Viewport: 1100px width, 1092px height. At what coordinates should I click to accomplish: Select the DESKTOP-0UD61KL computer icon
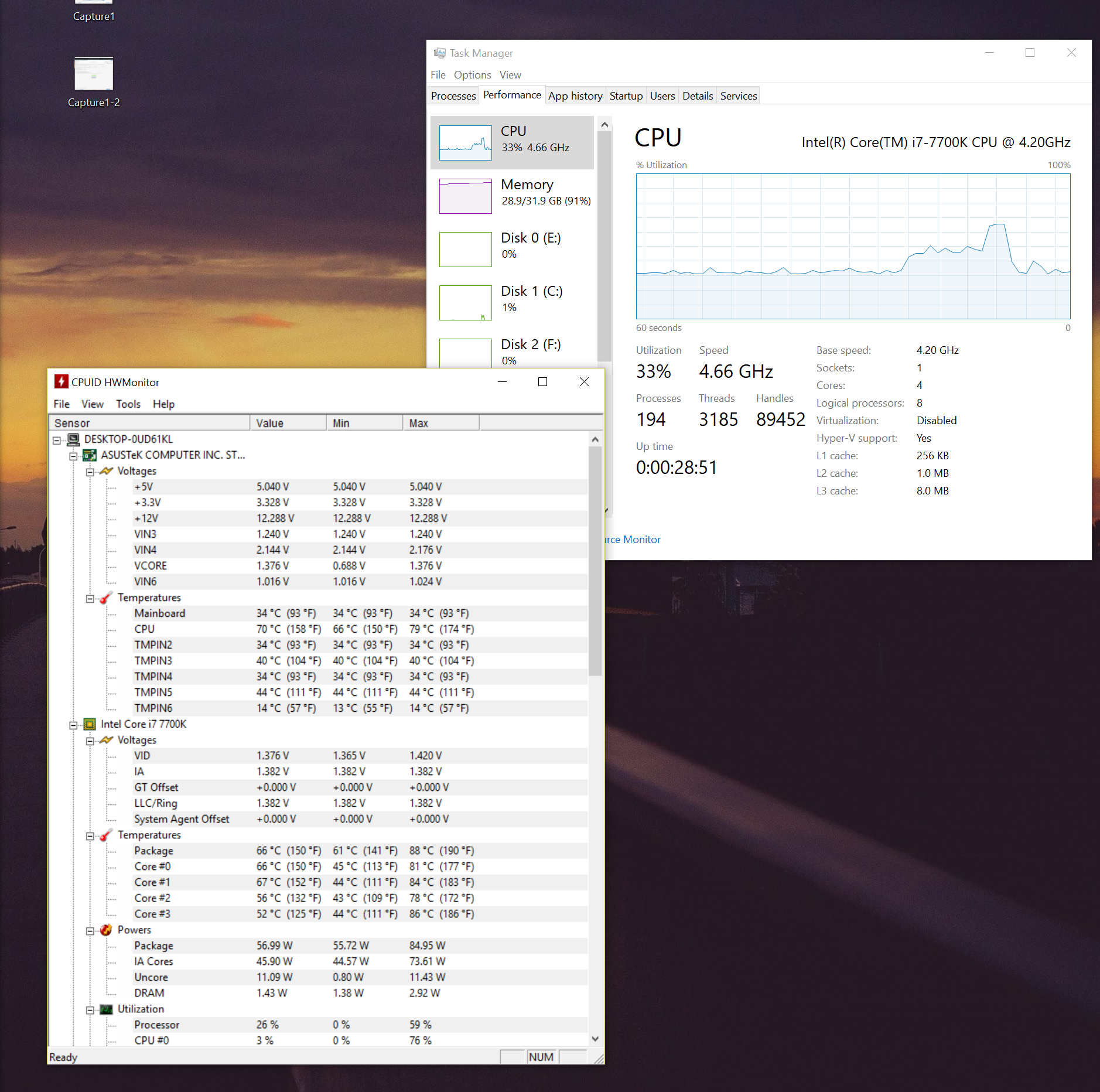pyautogui.click(x=73, y=439)
